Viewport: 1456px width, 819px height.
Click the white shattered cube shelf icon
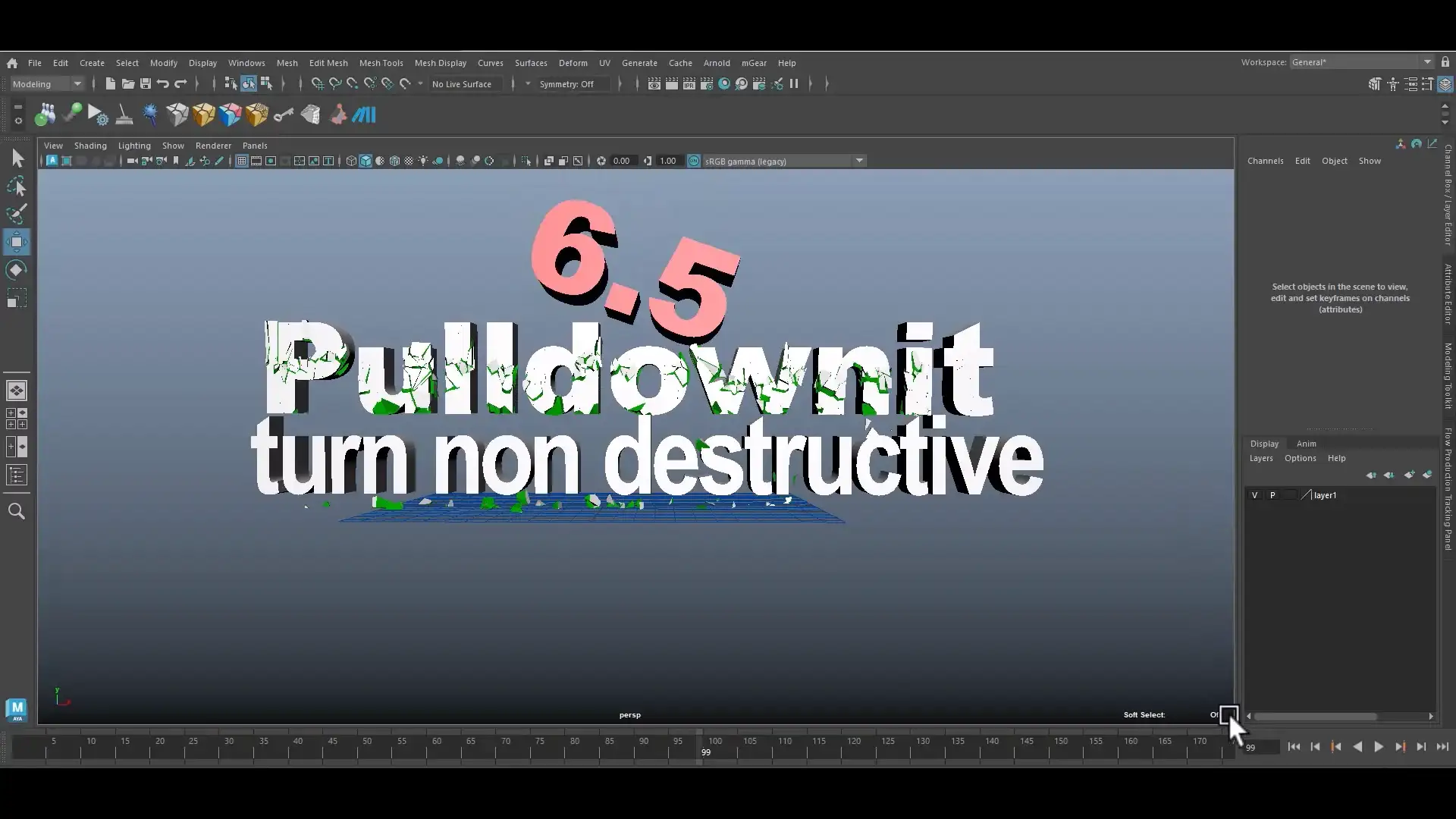[177, 115]
